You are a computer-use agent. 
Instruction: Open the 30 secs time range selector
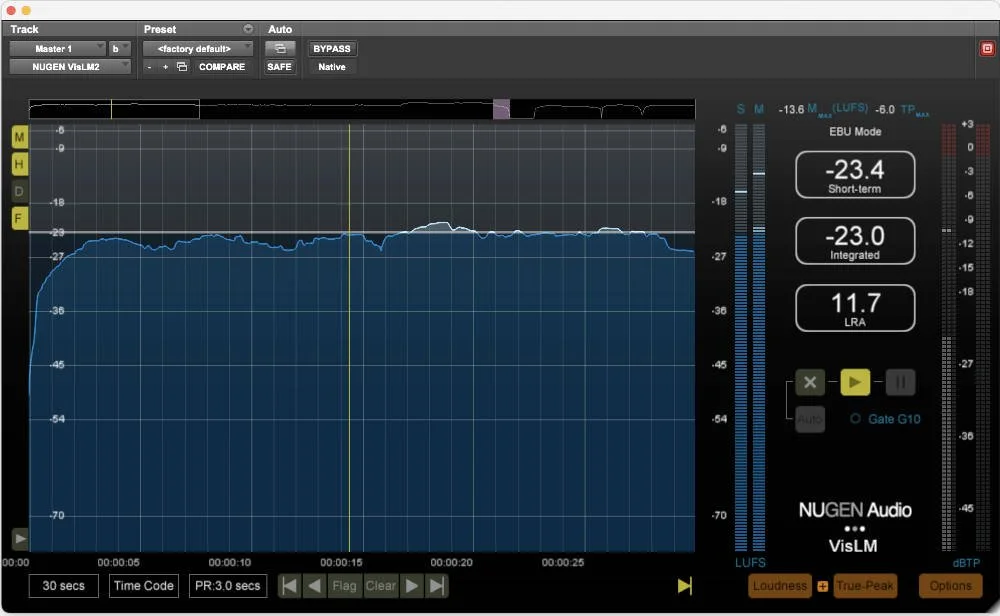tap(63, 585)
